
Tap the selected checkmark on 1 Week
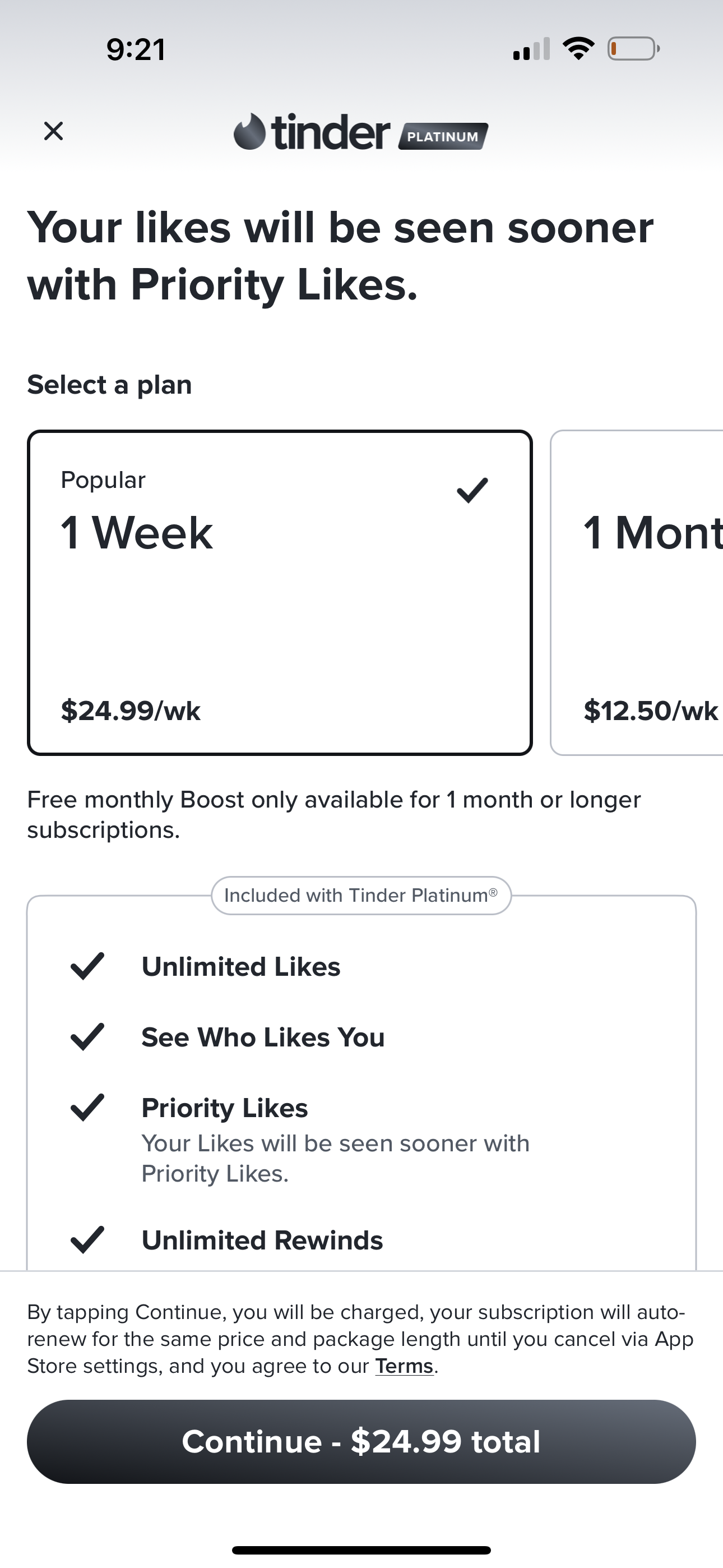tap(472, 490)
